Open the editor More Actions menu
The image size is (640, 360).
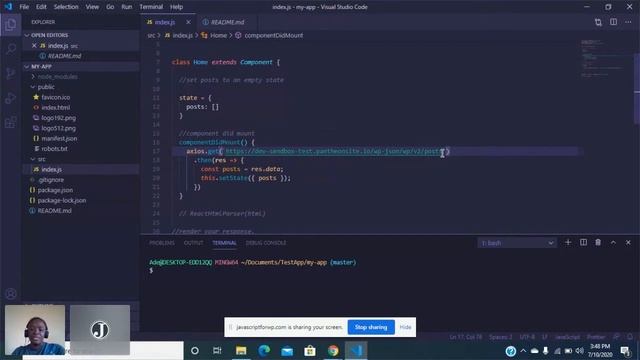pyautogui.click(x=628, y=22)
